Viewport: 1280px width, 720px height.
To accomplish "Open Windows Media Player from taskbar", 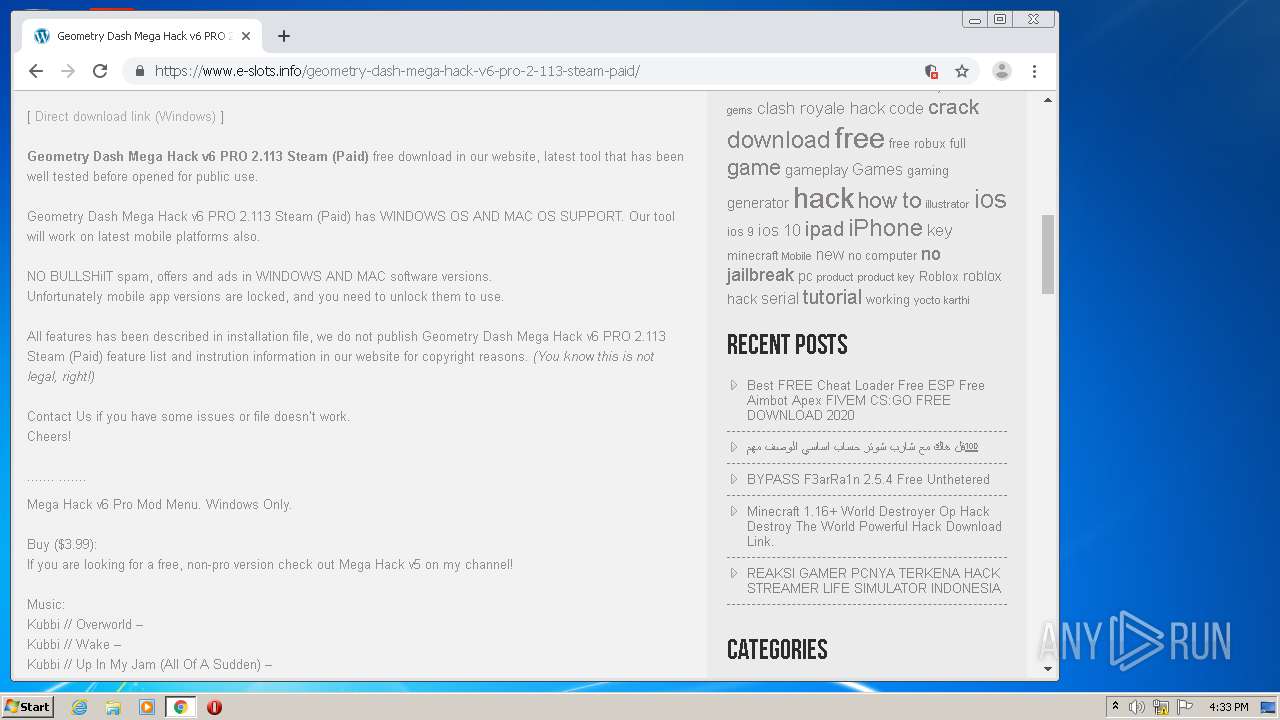I will (x=147, y=707).
